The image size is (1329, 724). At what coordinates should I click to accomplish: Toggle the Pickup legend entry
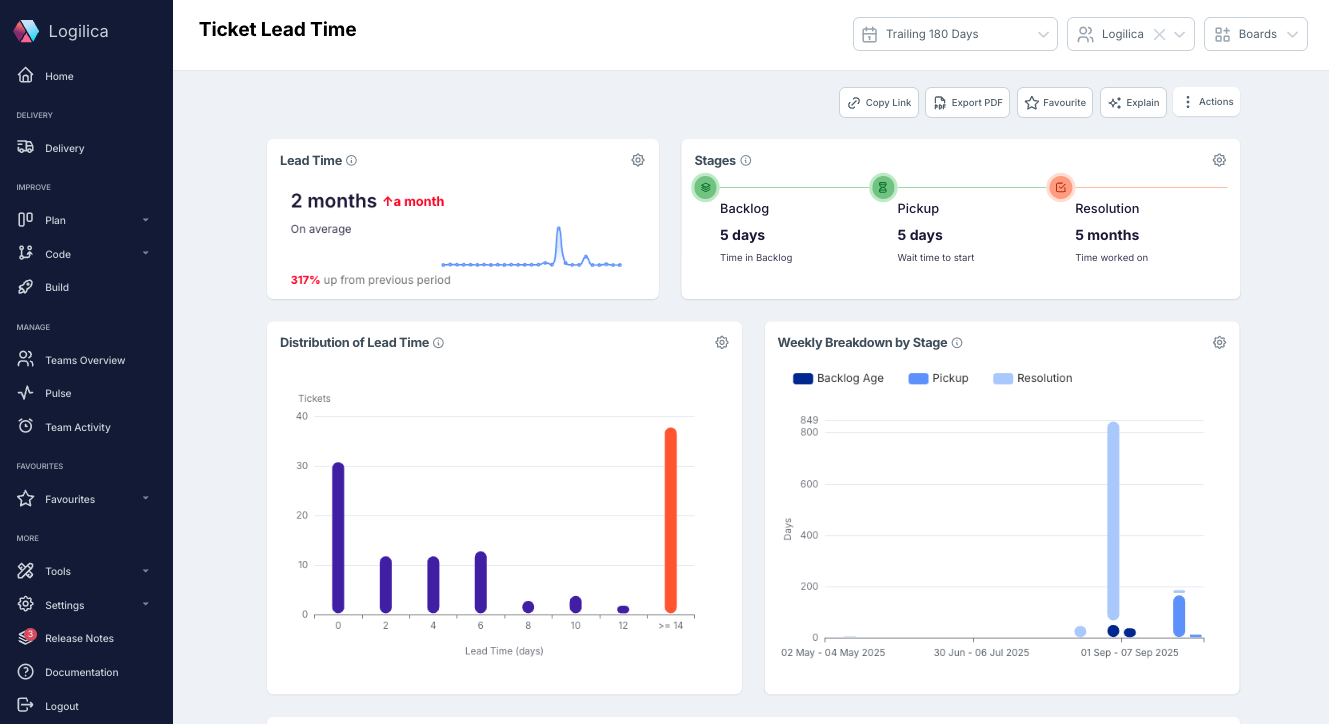pyautogui.click(x=938, y=378)
